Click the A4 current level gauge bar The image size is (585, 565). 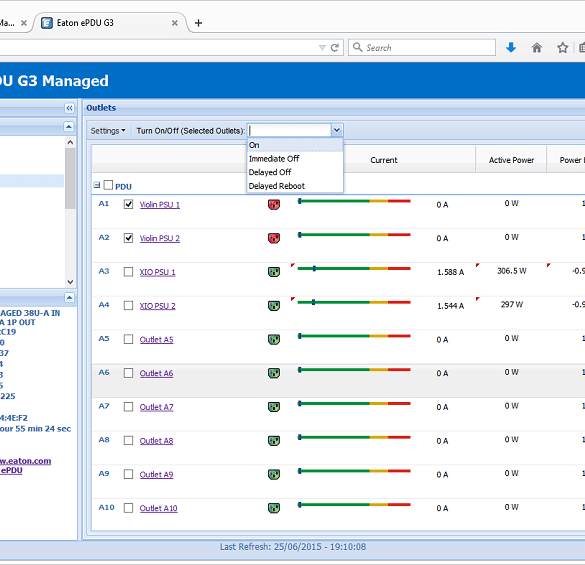pyautogui.click(x=354, y=302)
